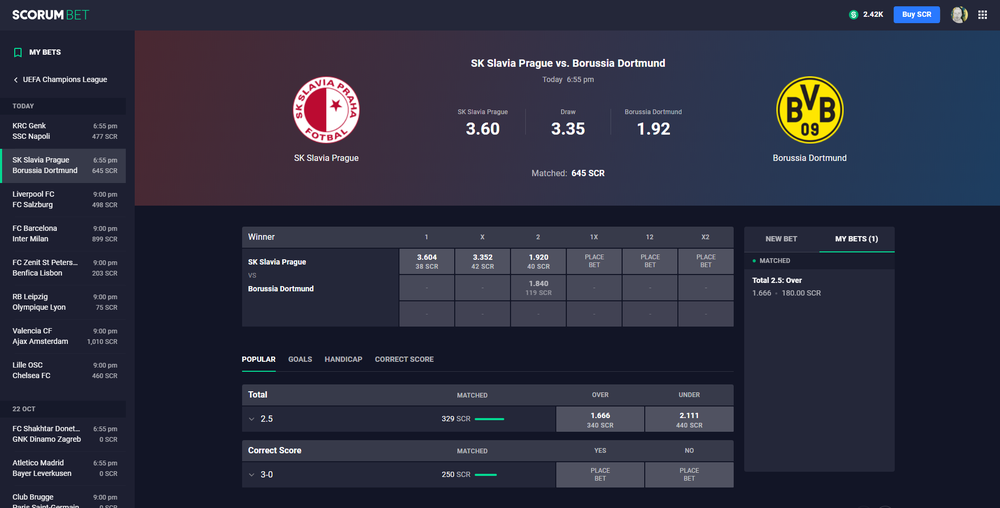Open My Bets bookmark icon

18,52
